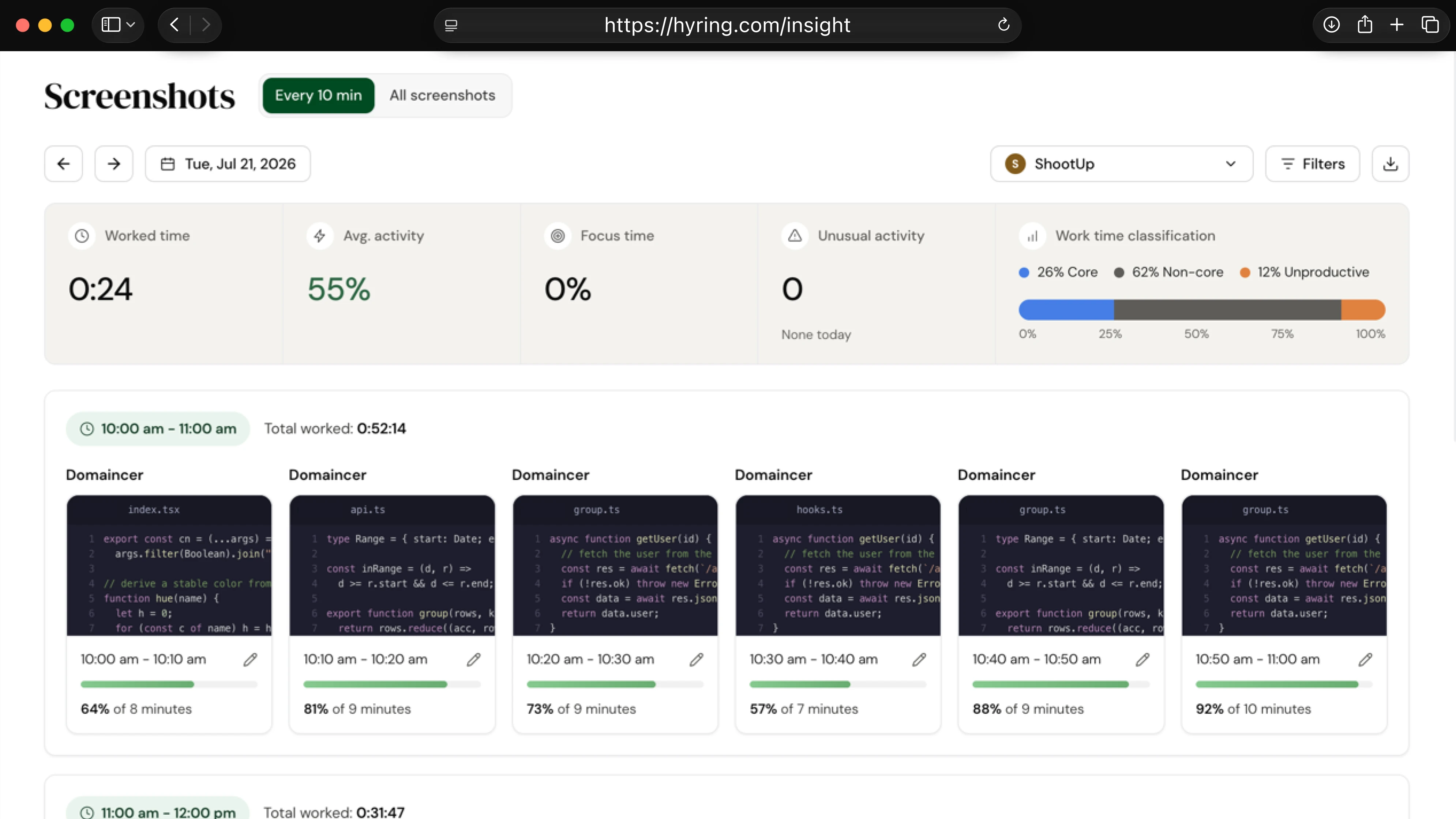Click the browser forward arrow
Screen dimensions: 1456x819
point(206,25)
